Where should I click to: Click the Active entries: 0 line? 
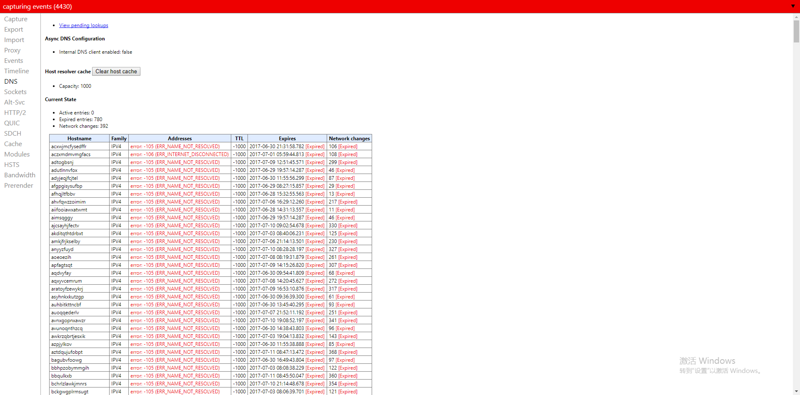[77, 112]
